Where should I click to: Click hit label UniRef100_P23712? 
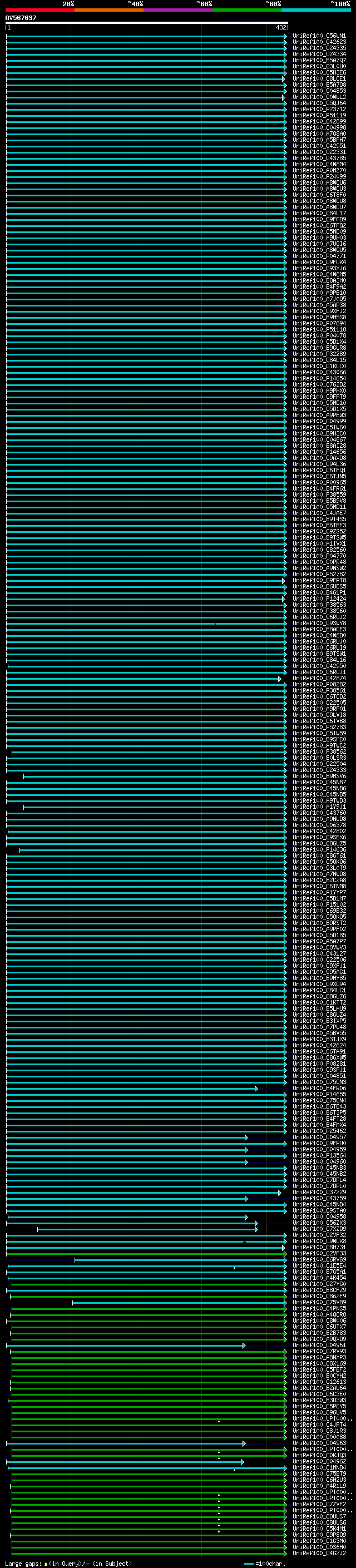pos(319,109)
